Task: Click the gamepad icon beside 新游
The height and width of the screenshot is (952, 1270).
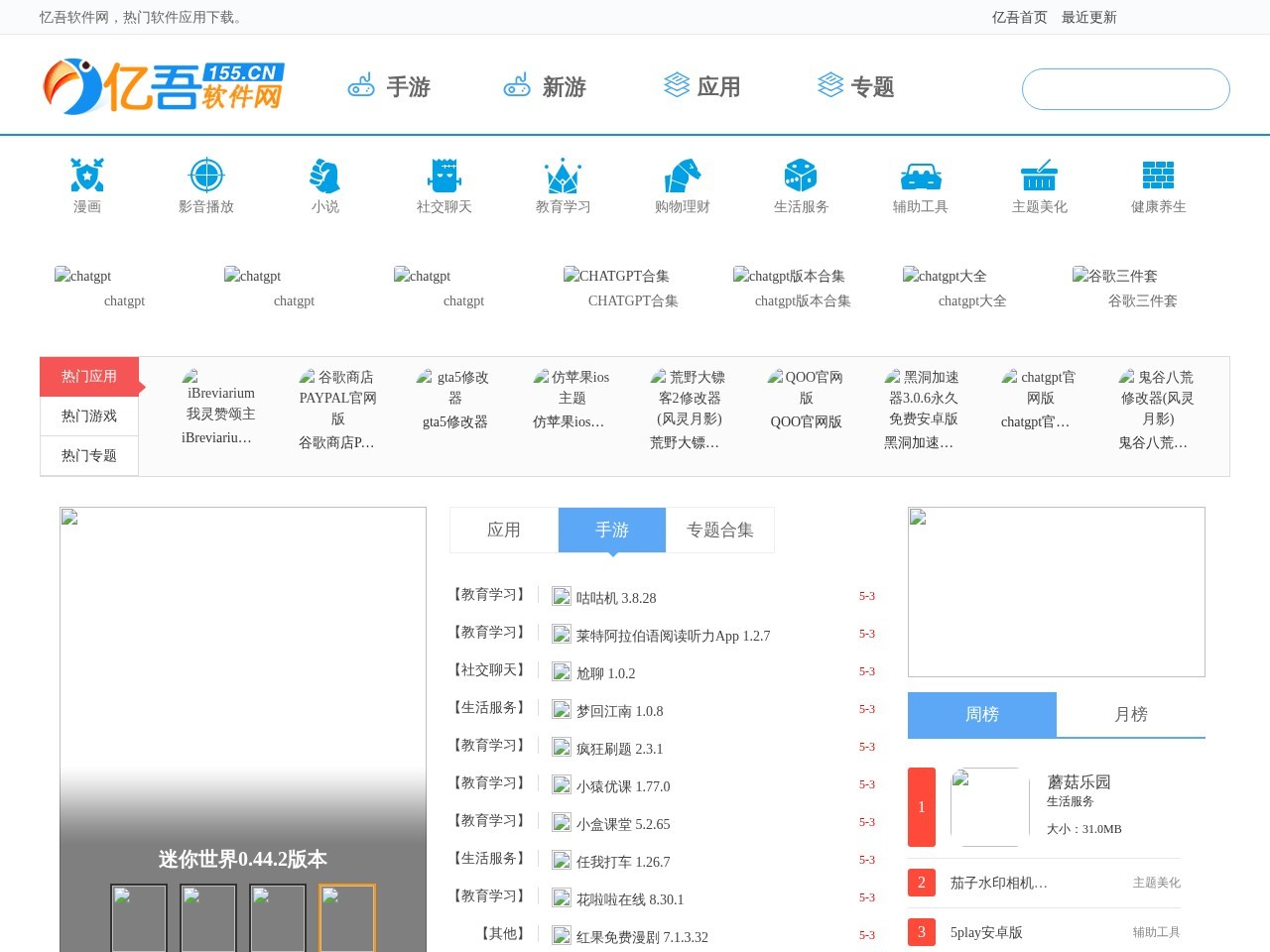Action: (517, 85)
